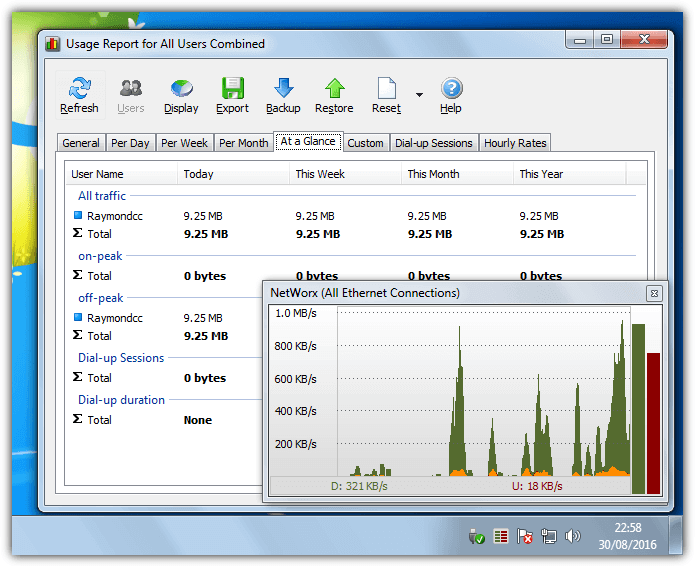Select the At a Glance tab

(x=308, y=141)
